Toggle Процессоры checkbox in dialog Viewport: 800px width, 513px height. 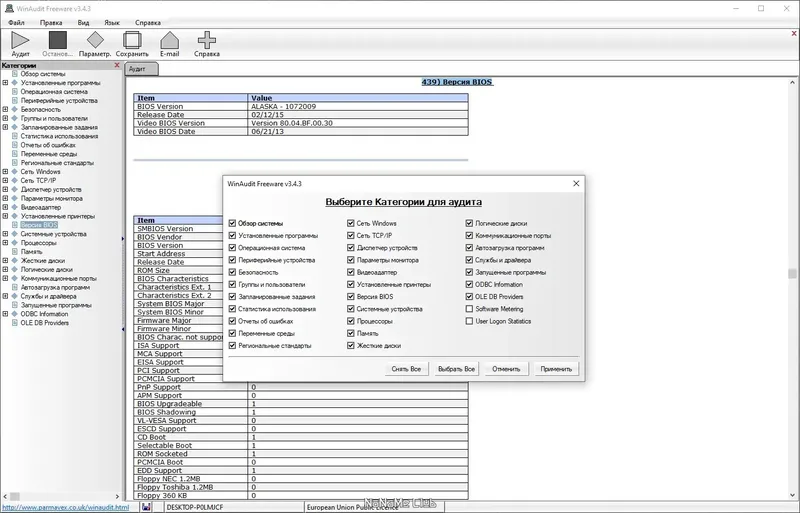tap(351, 321)
